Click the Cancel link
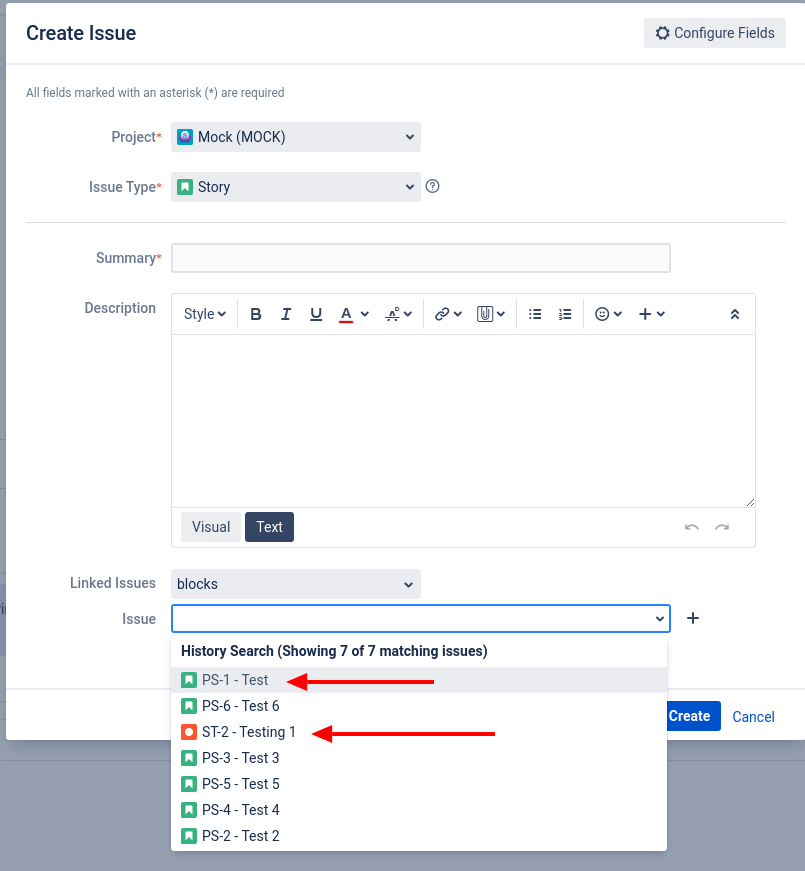Viewport: 805px width, 871px height. pos(753,717)
